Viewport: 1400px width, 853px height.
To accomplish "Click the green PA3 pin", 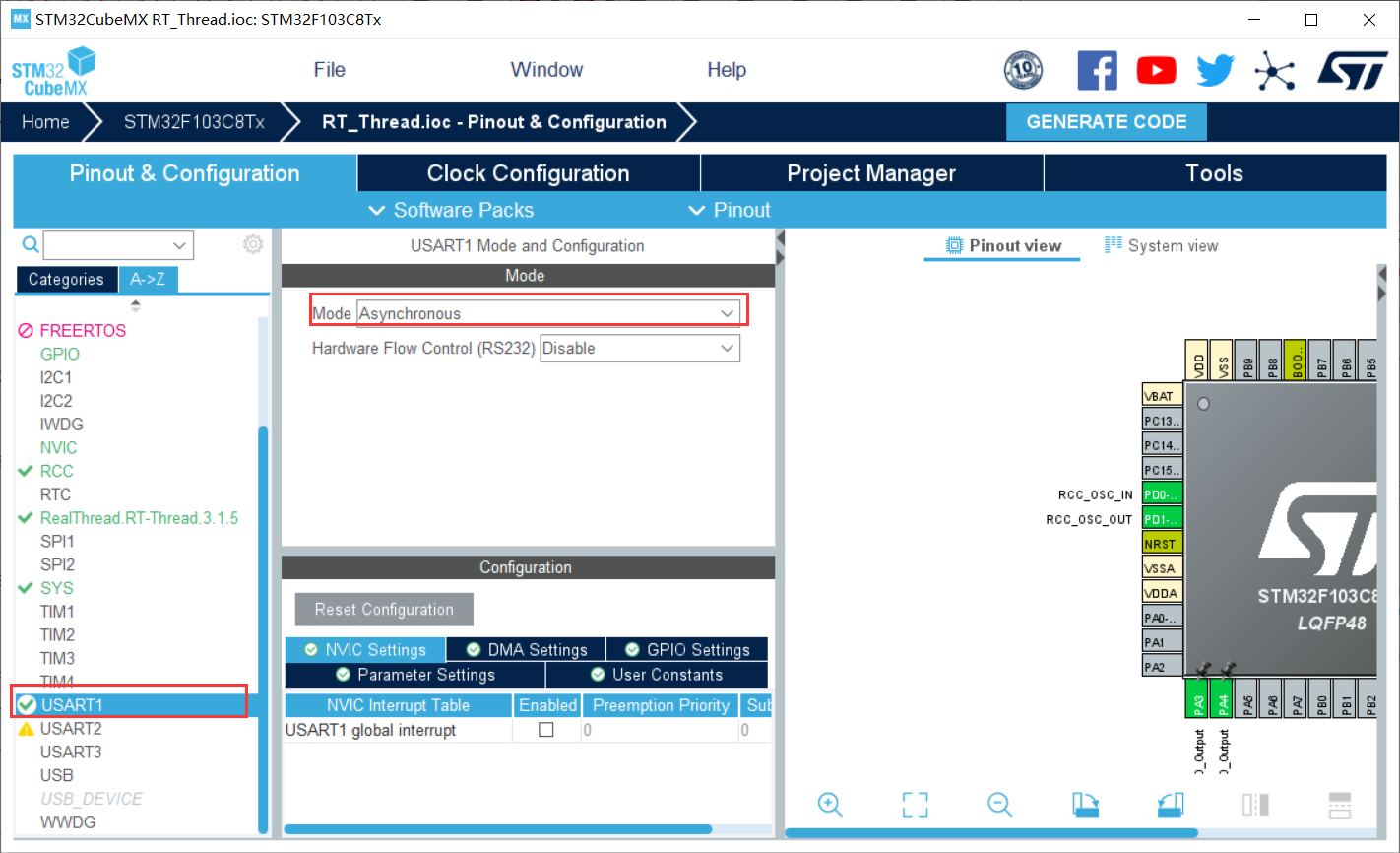I will 1197,698.
